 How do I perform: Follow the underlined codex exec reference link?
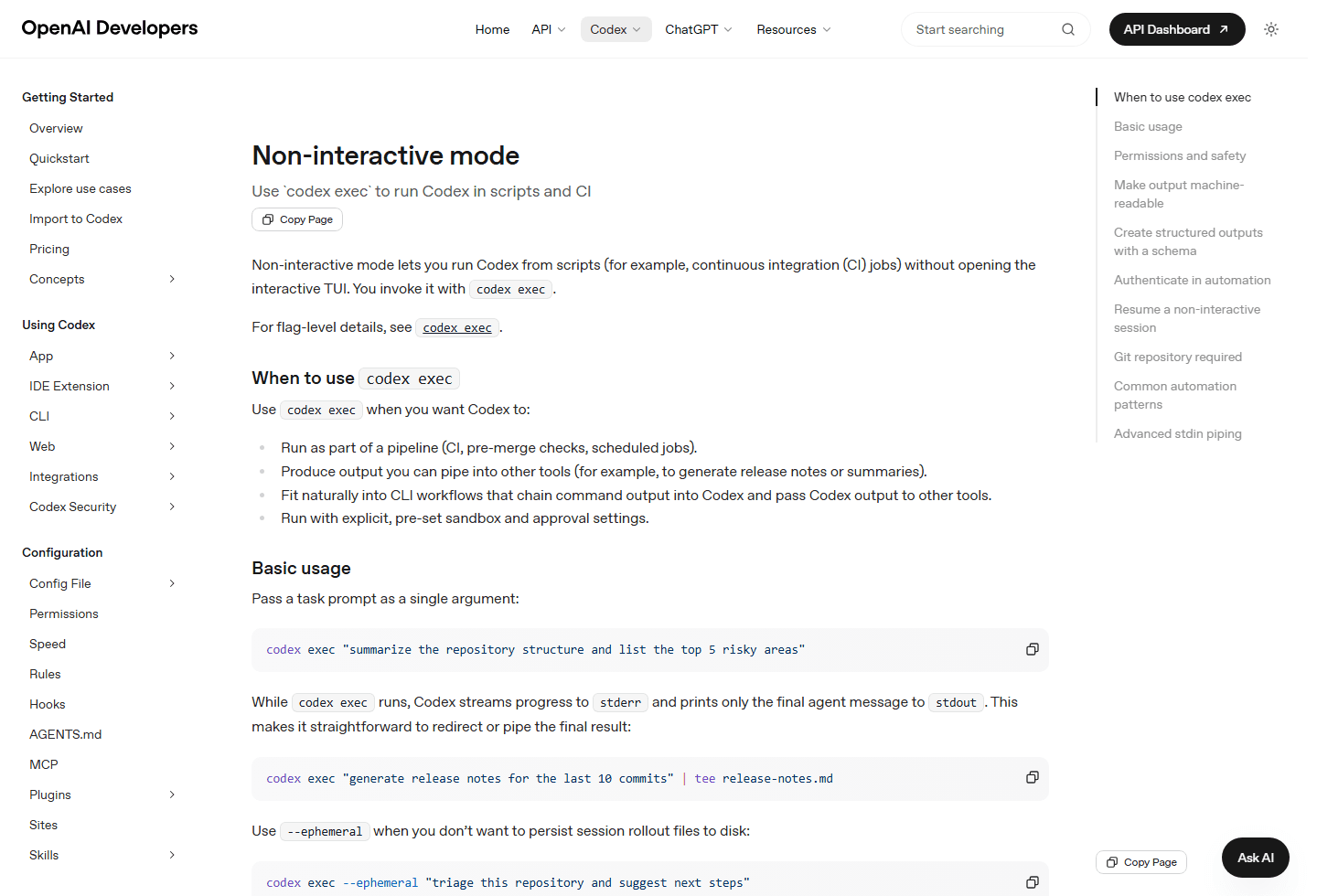pyautogui.click(x=457, y=327)
